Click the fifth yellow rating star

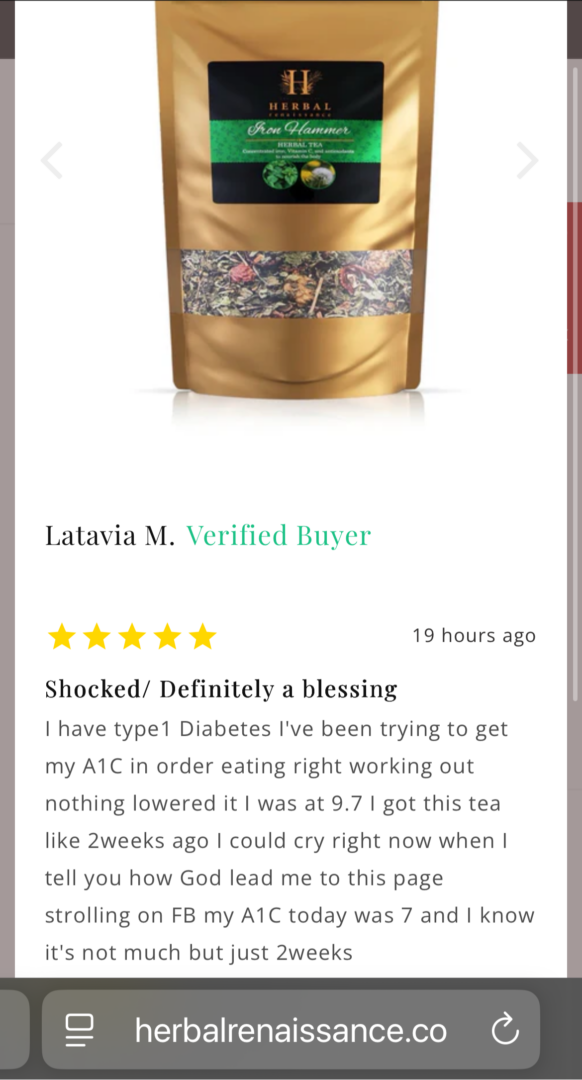coord(202,636)
